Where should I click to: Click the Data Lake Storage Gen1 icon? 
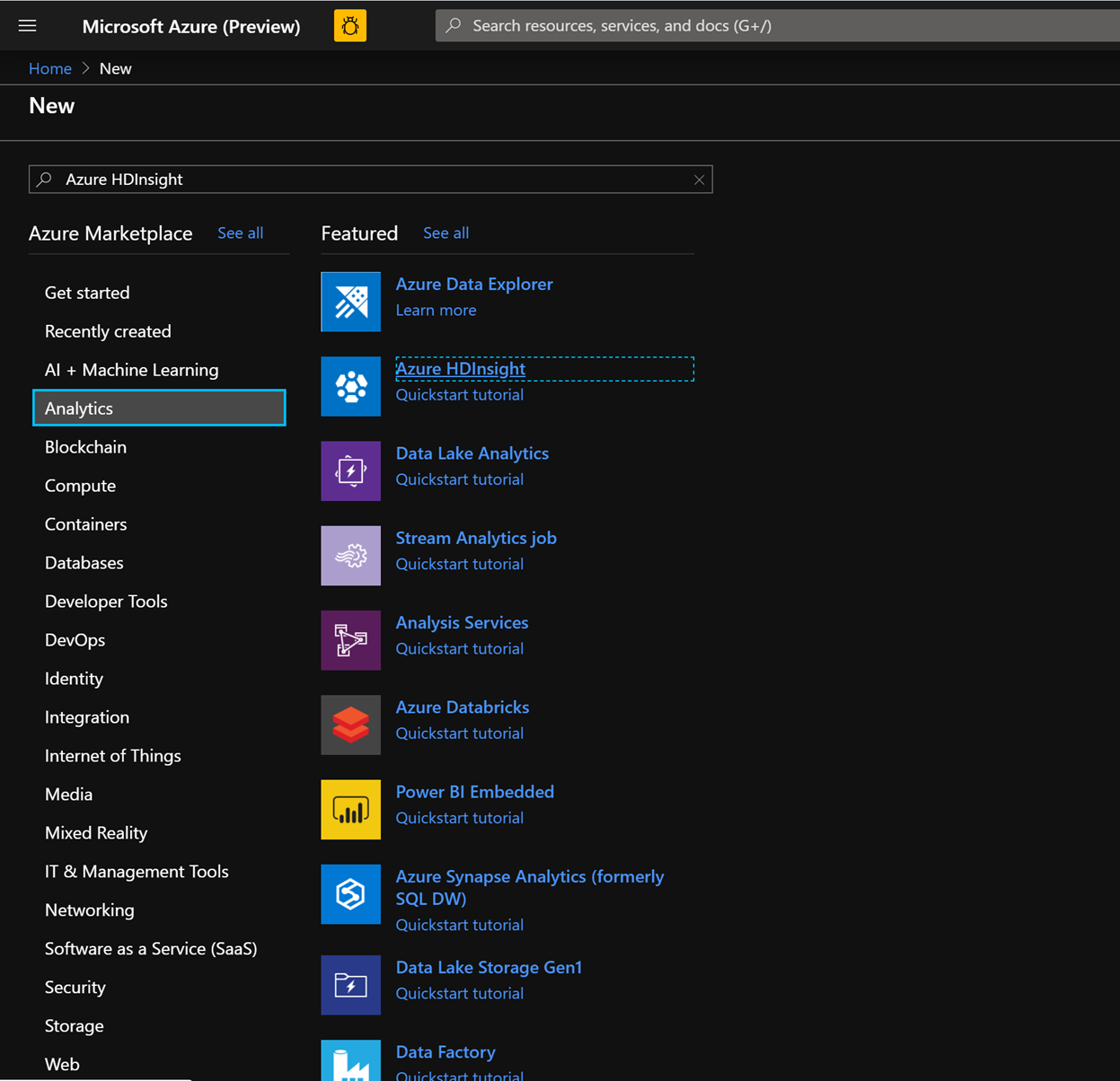[351, 985]
